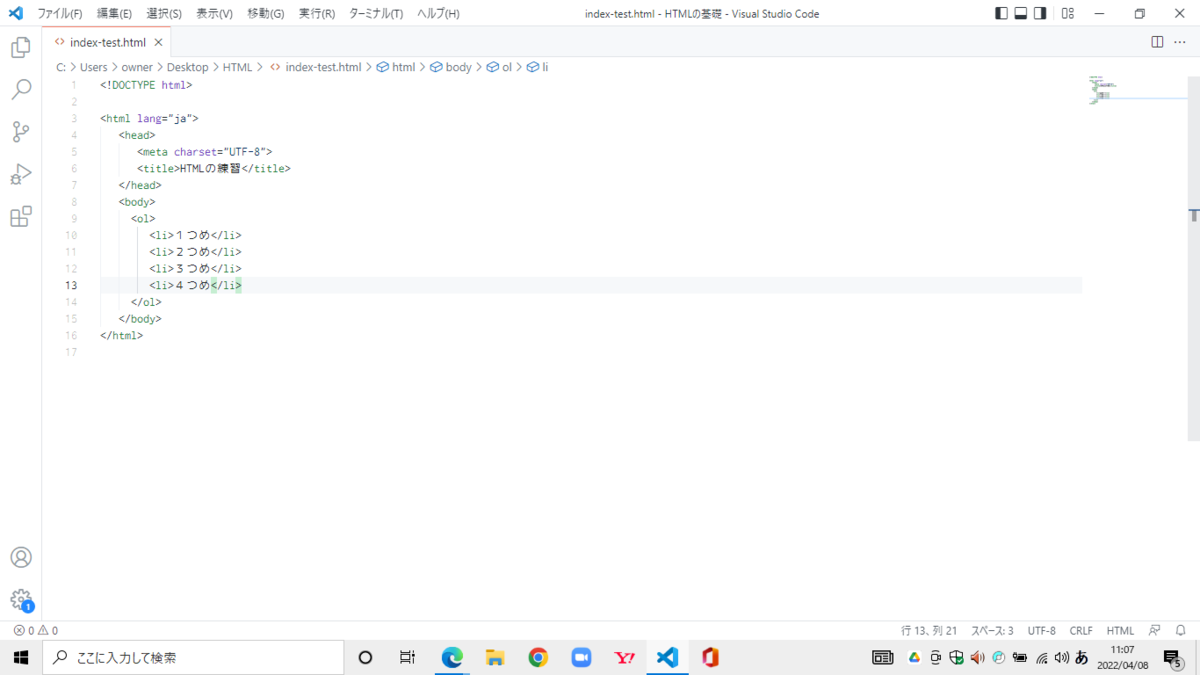Open the editor more actions (…) menu
This screenshot has height=675, width=1200.
(x=1178, y=42)
